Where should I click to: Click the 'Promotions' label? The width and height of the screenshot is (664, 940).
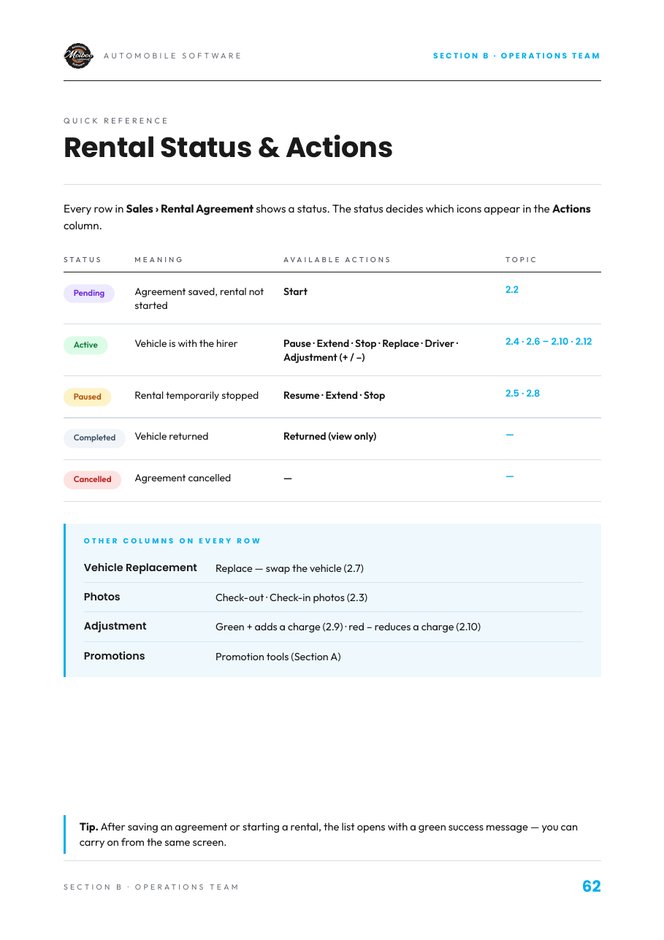114,656
